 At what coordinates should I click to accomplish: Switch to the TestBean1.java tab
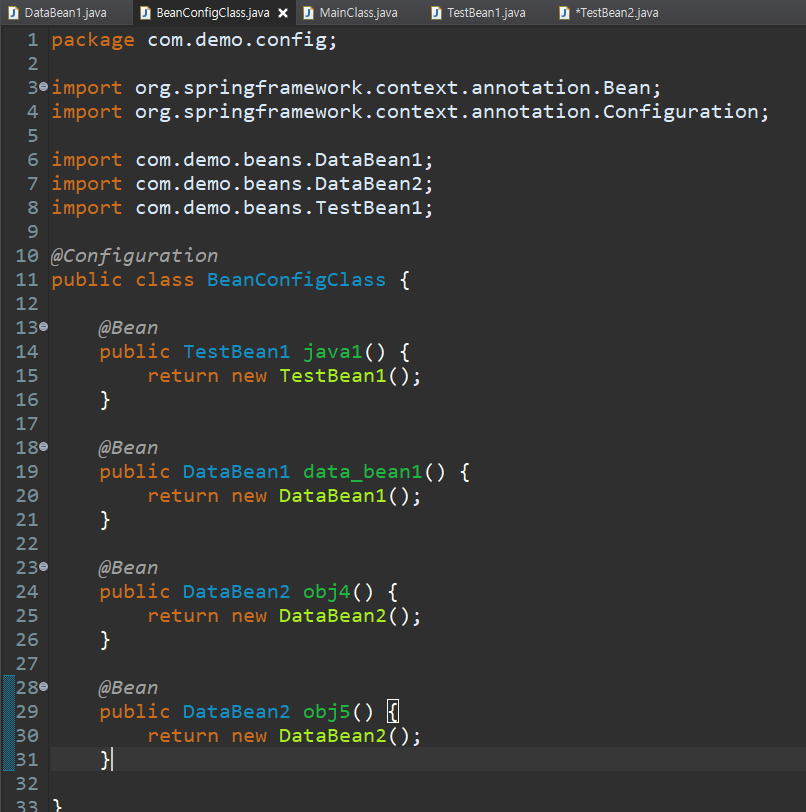486,12
